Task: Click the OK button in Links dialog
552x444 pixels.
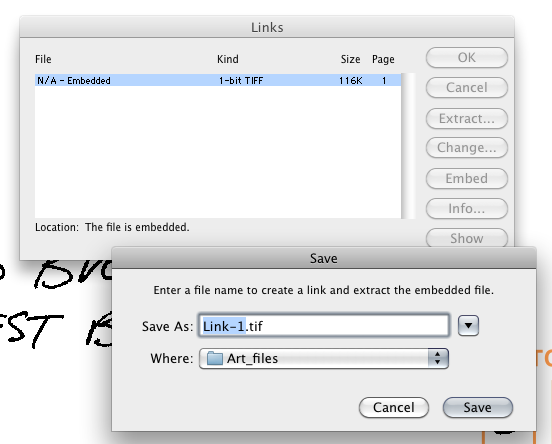Action: click(467, 58)
